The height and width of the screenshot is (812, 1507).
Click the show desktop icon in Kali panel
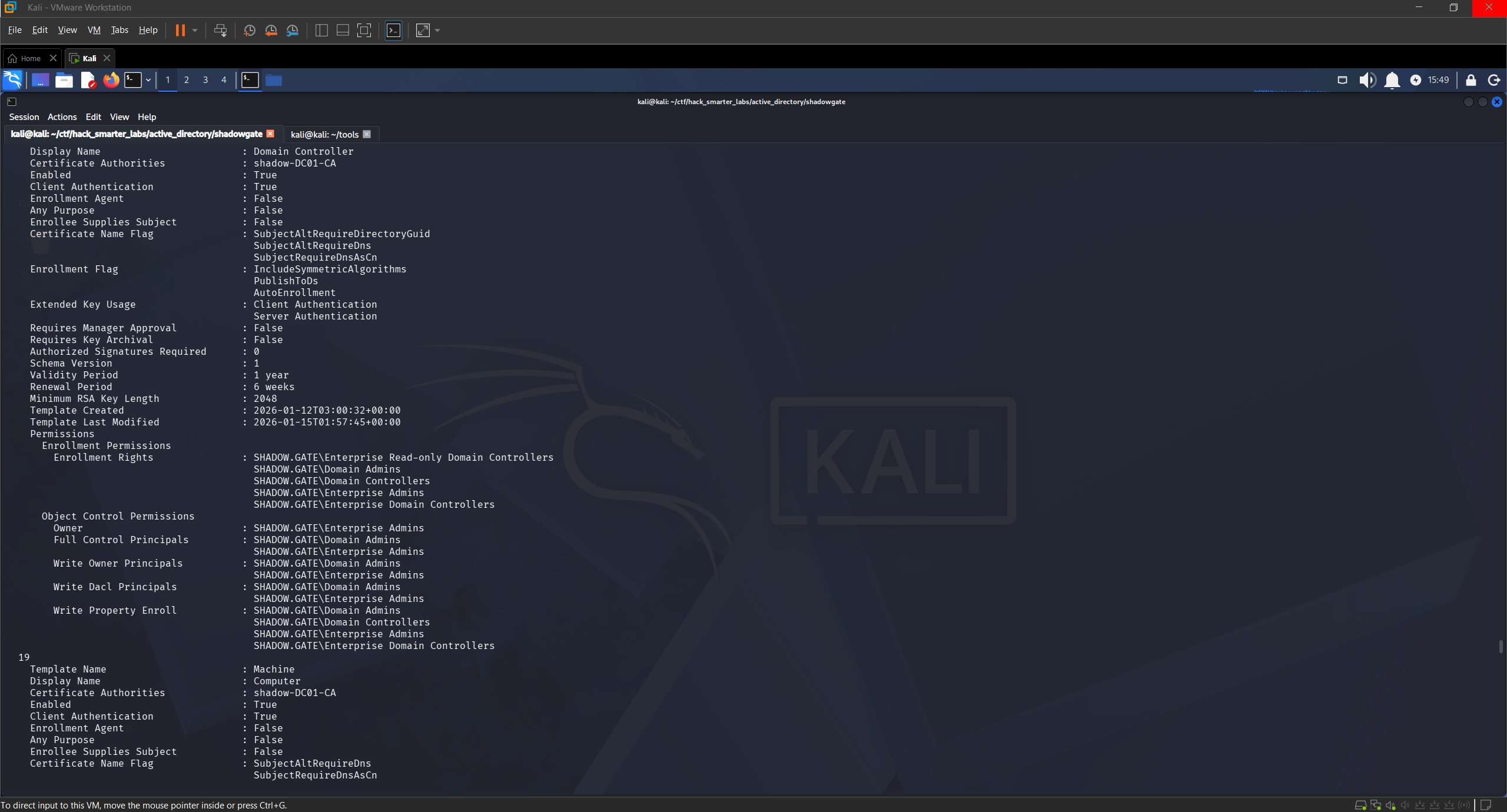(x=40, y=80)
